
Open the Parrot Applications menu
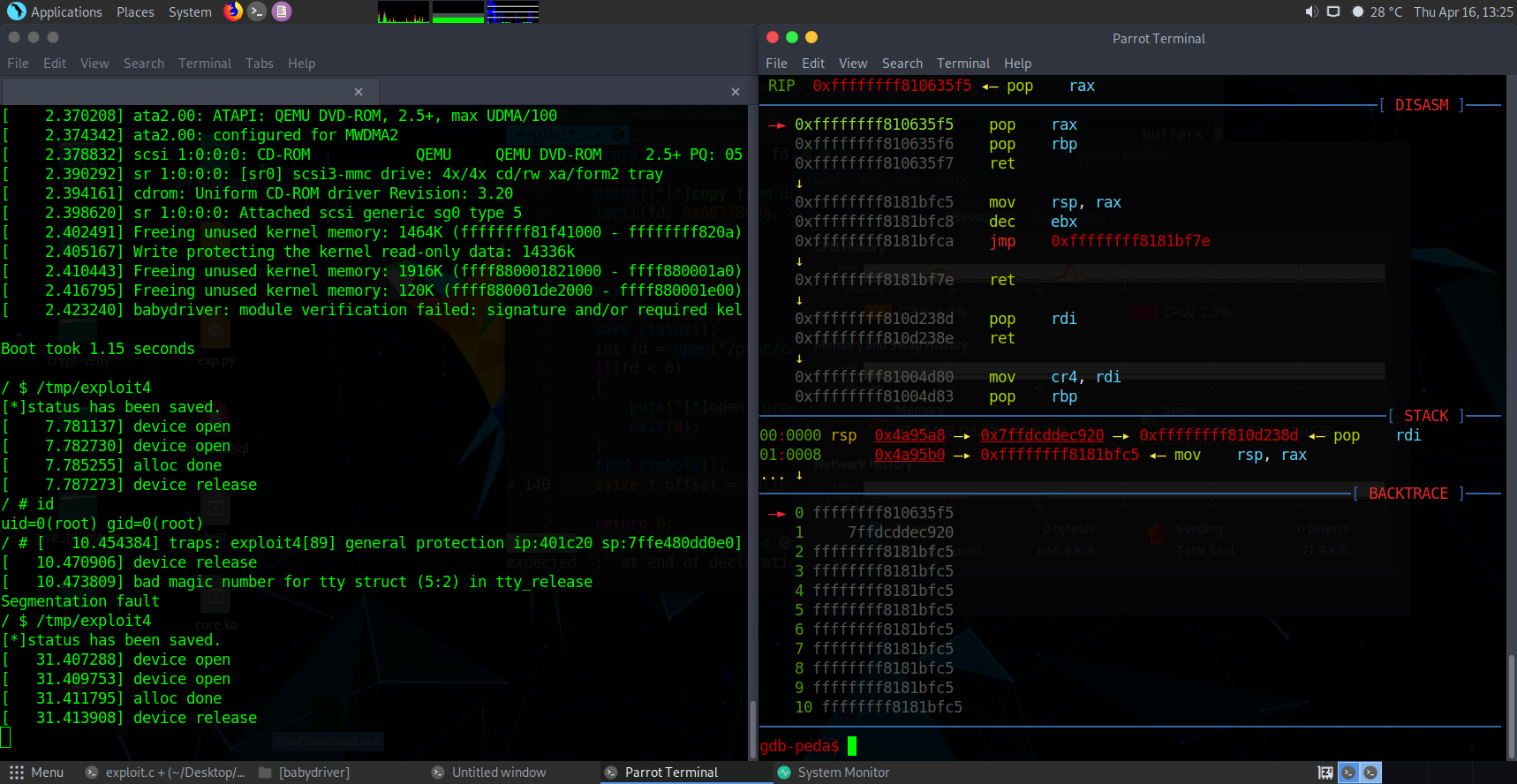click(x=55, y=11)
